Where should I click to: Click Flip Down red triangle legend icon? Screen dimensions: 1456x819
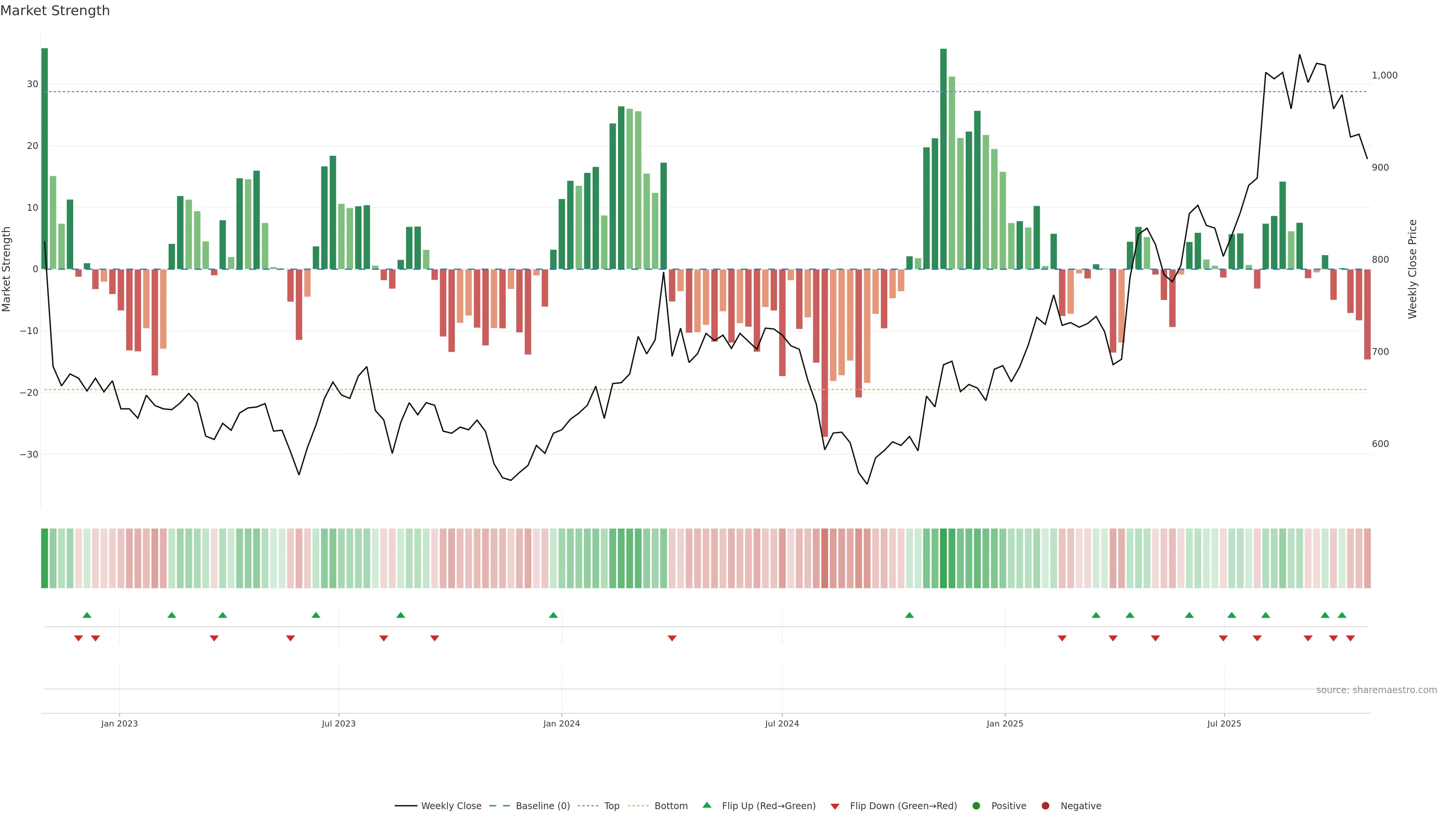[835, 806]
